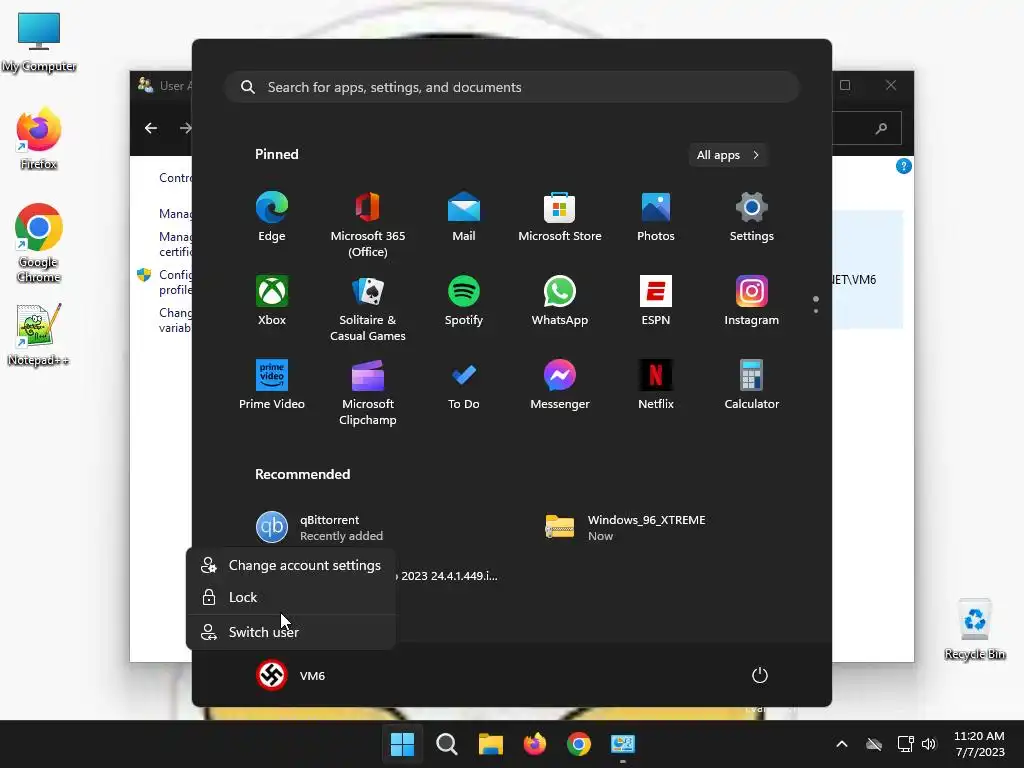Select My Computer desktop icon

tap(39, 41)
